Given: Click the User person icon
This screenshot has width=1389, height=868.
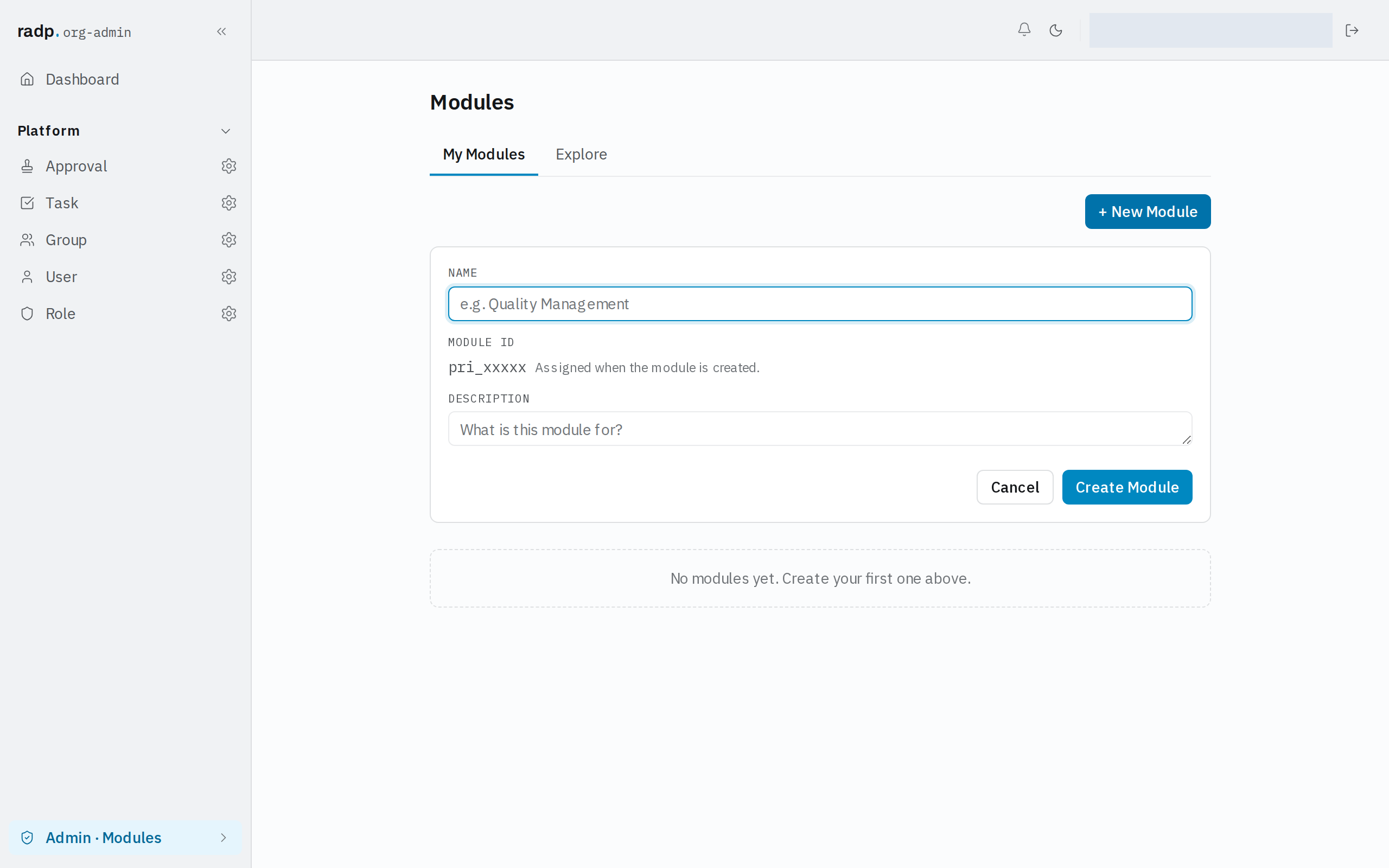Looking at the screenshot, I should 27,277.
